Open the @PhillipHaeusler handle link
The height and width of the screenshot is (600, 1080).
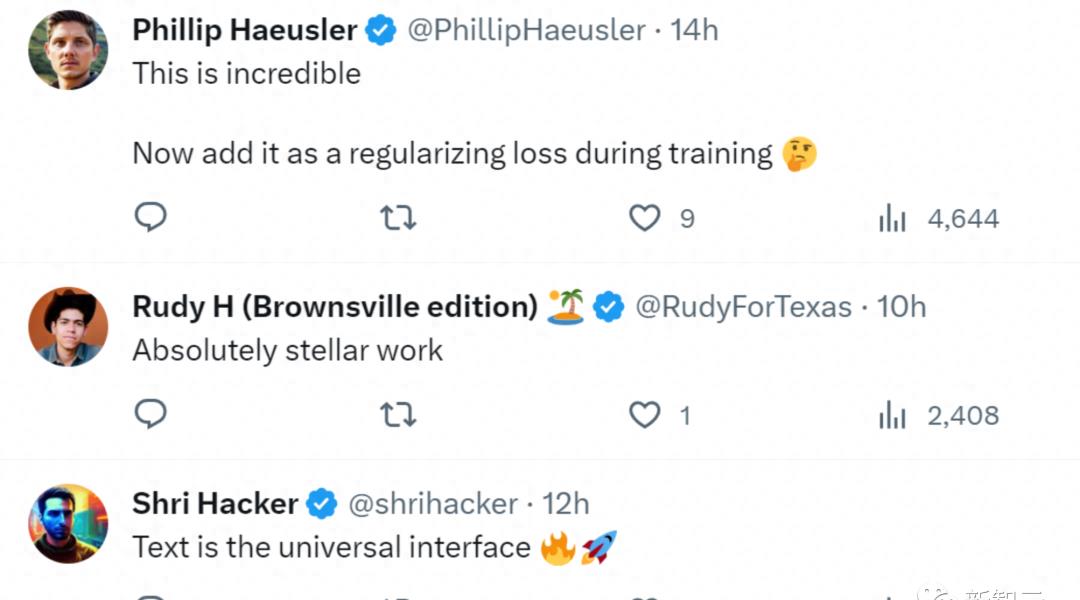click(525, 30)
